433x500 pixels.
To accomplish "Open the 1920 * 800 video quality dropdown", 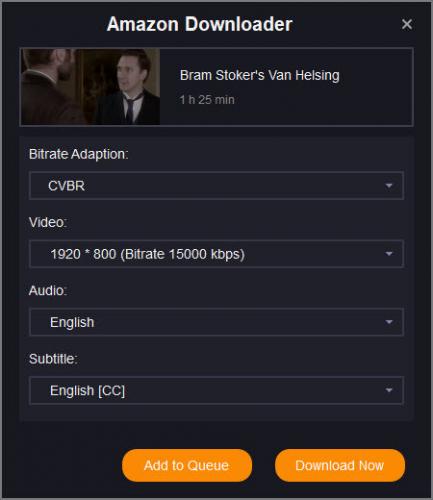I will click(216, 254).
